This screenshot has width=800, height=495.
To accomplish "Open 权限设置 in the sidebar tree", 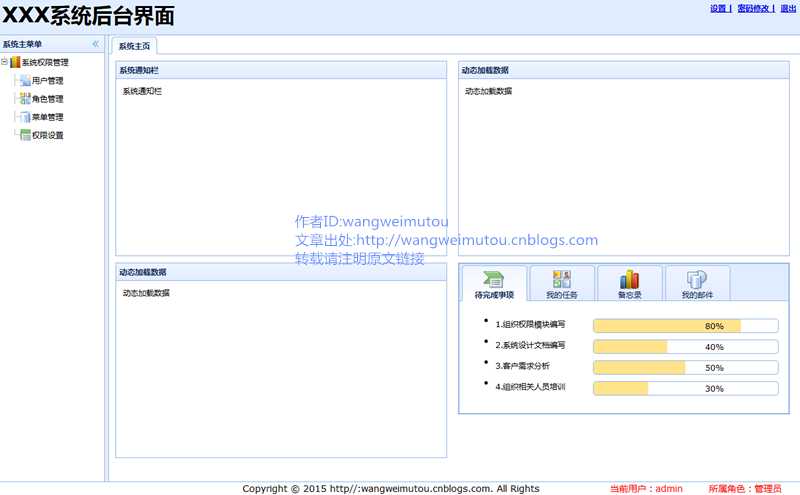I will coord(47,135).
